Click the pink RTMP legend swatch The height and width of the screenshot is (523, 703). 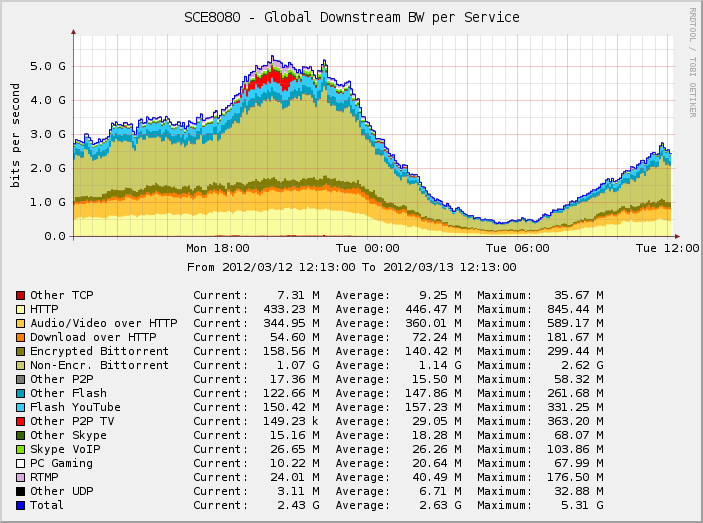[20, 477]
